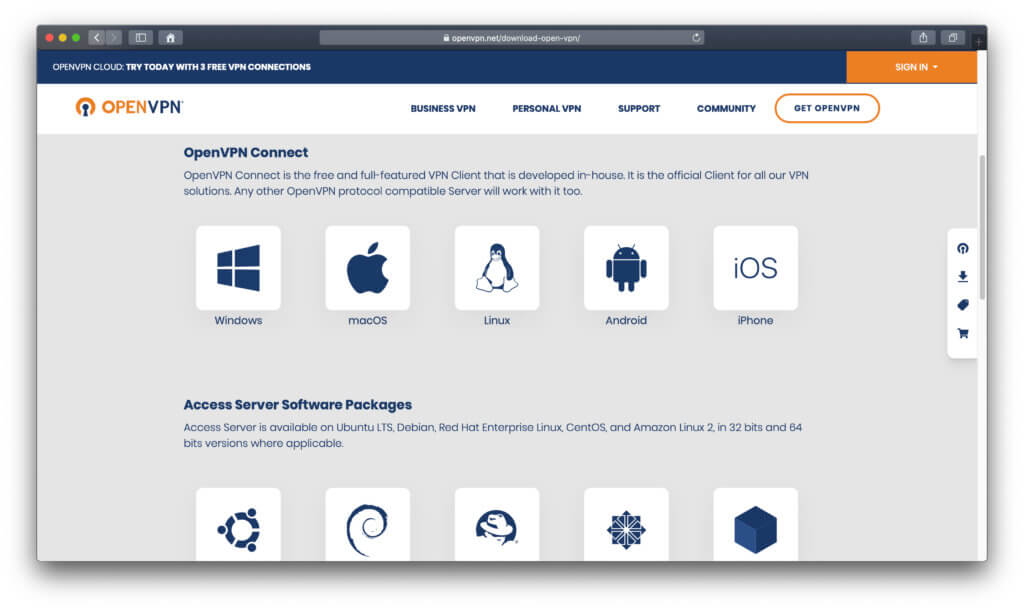Open the Support navigation item

coord(638,108)
